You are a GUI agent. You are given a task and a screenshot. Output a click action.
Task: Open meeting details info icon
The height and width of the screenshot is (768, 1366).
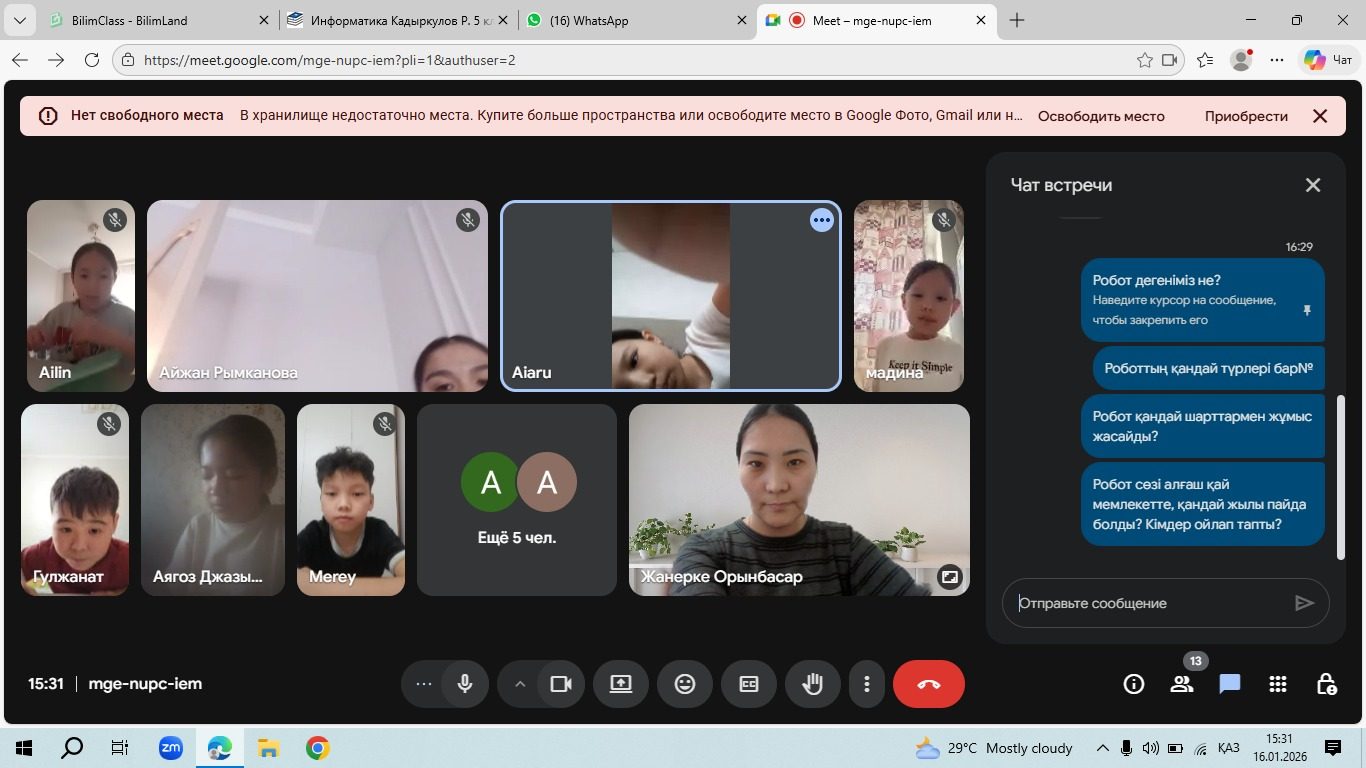click(1133, 684)
